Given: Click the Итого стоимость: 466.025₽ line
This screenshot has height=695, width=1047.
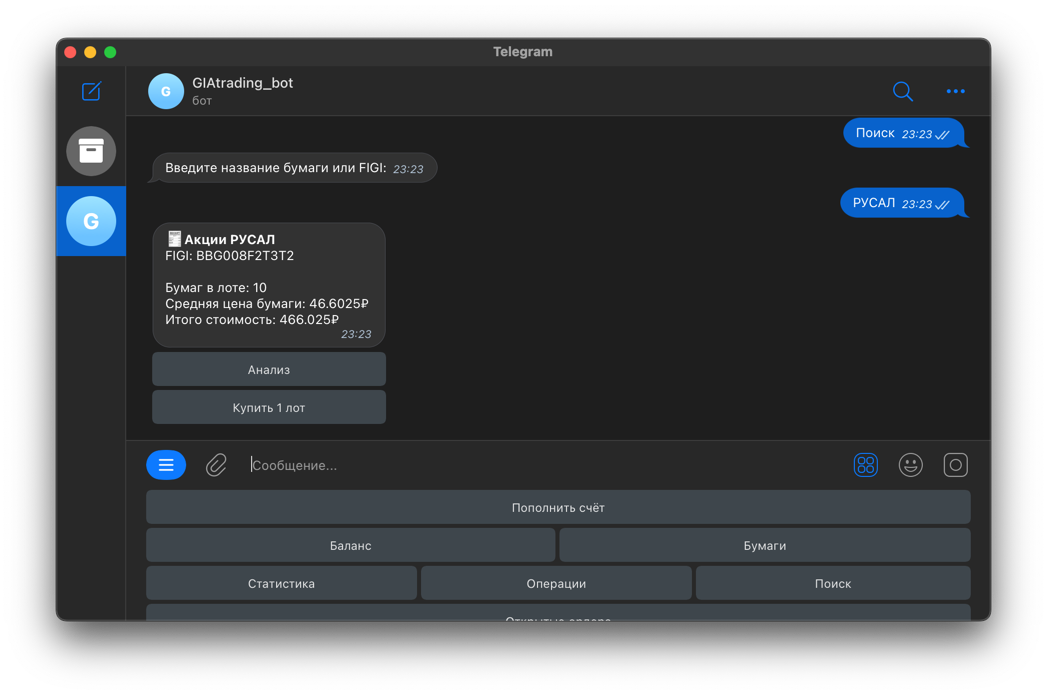Looking at the screenshot, I should point(252,320).
